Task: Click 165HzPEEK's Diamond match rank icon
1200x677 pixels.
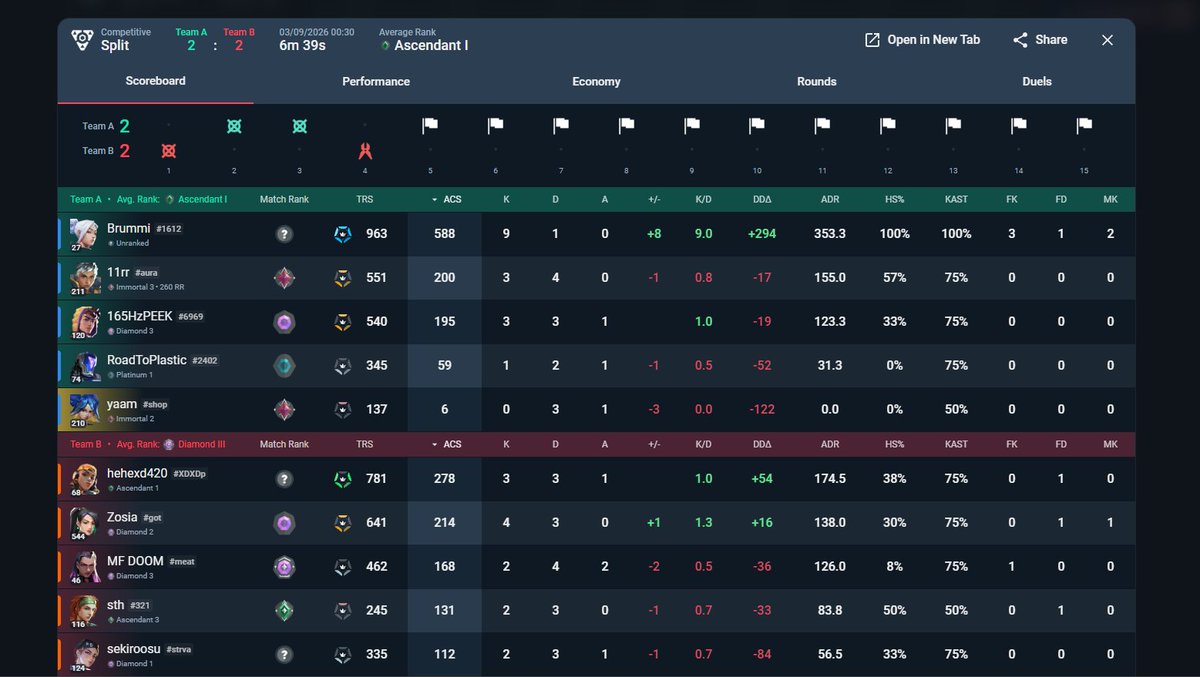Action: pos(284,322)
